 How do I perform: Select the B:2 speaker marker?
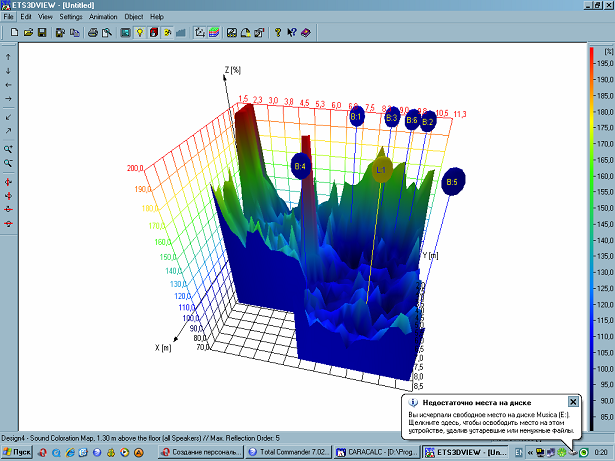[x=428, y=122]
